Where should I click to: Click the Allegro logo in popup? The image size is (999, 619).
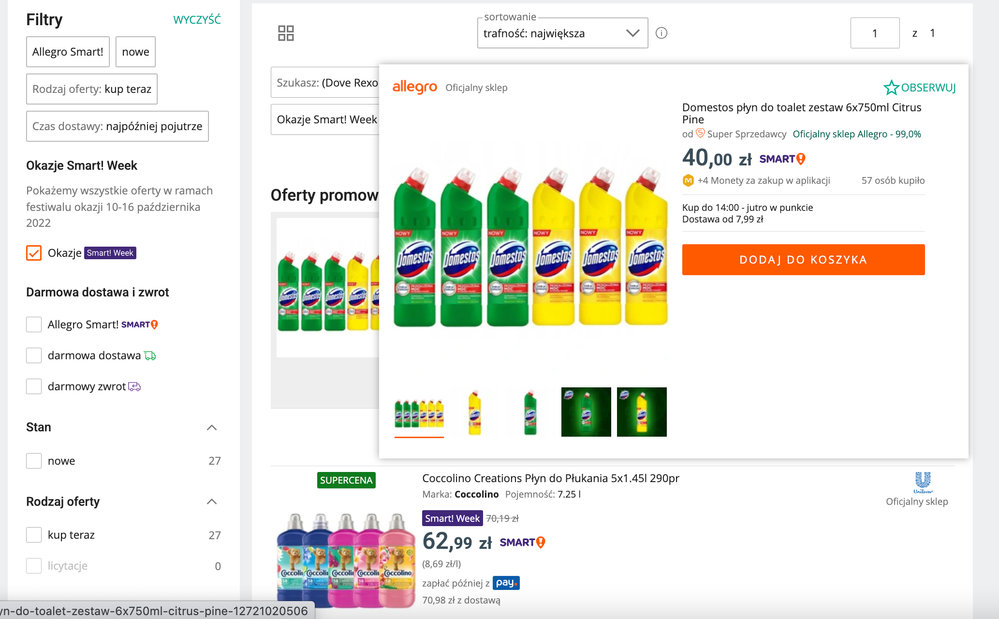tap(414, 88)
